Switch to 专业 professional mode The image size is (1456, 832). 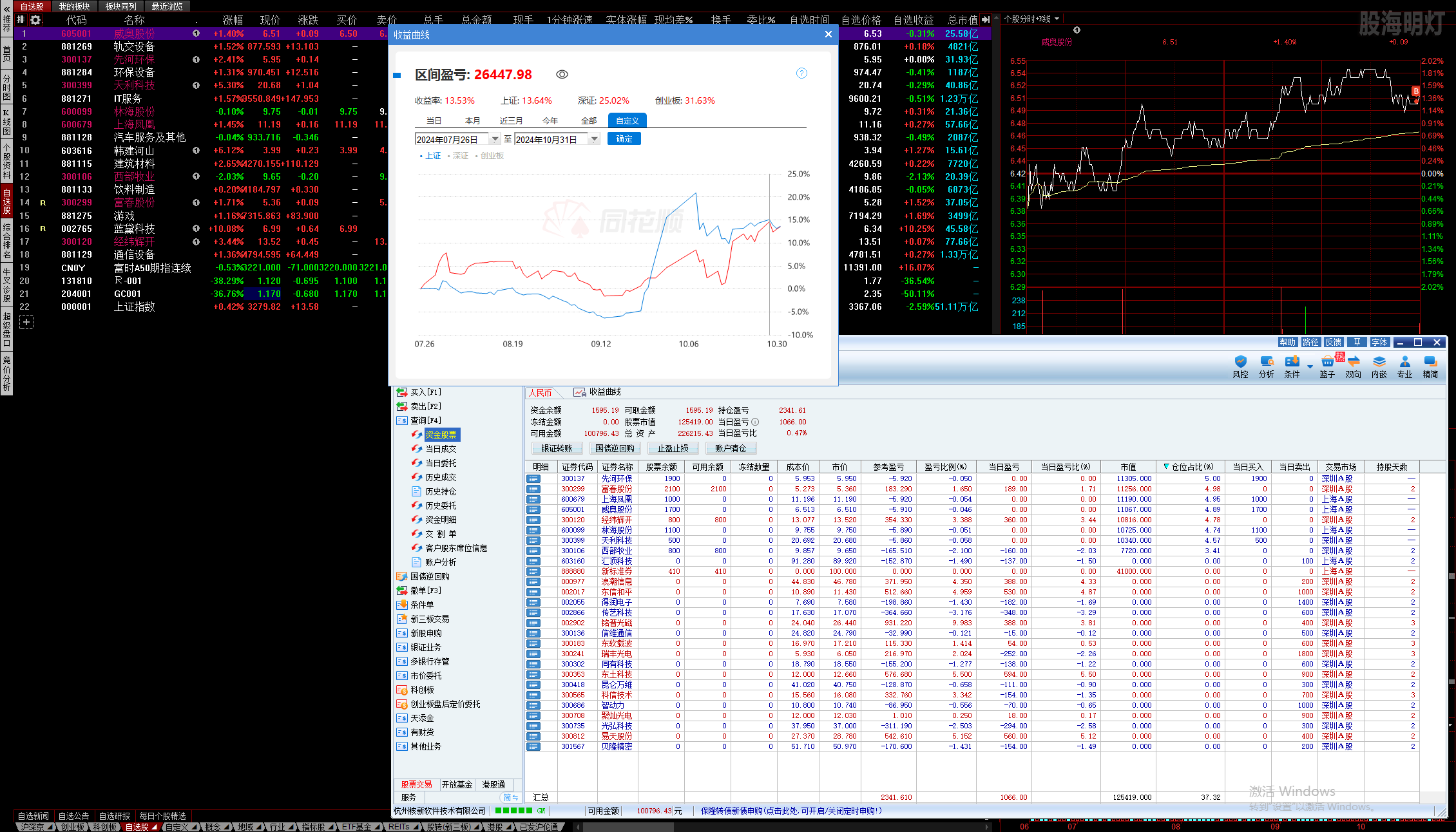[1404, 366]
